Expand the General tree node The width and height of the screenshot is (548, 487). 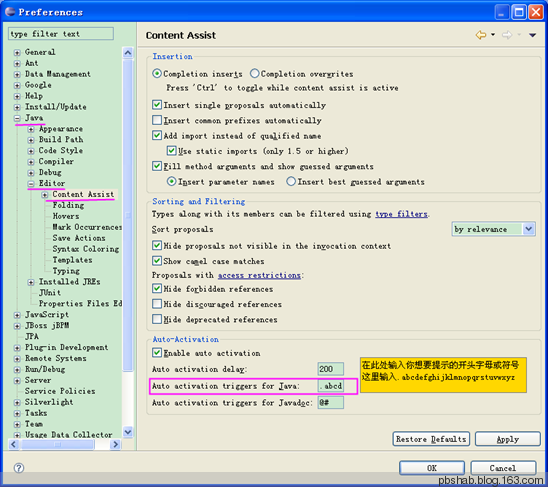coord(17,52)
